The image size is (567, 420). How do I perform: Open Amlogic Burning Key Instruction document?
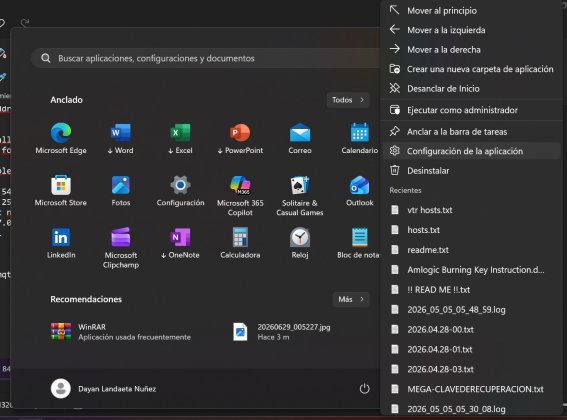(x=471, y=270)
